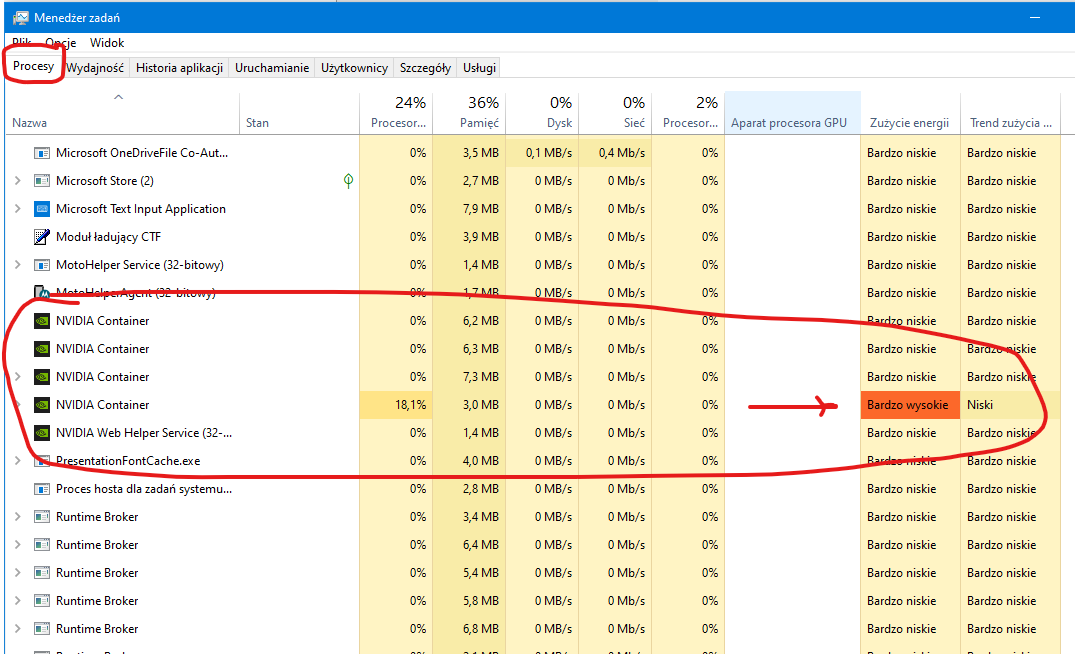Switch to the Wydajność tab

[95, 68]
